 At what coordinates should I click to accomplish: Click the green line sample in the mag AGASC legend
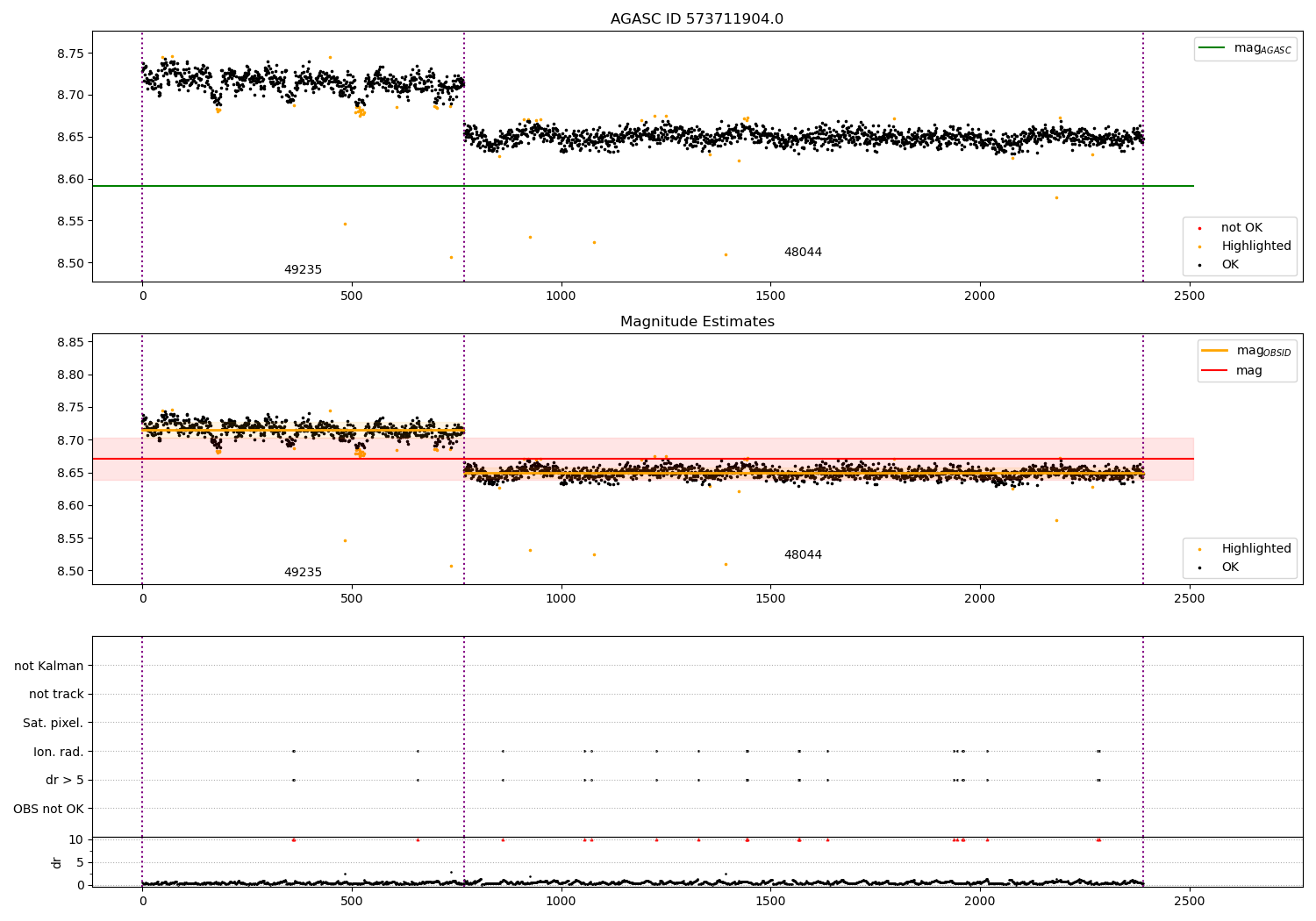[1212, 48]
